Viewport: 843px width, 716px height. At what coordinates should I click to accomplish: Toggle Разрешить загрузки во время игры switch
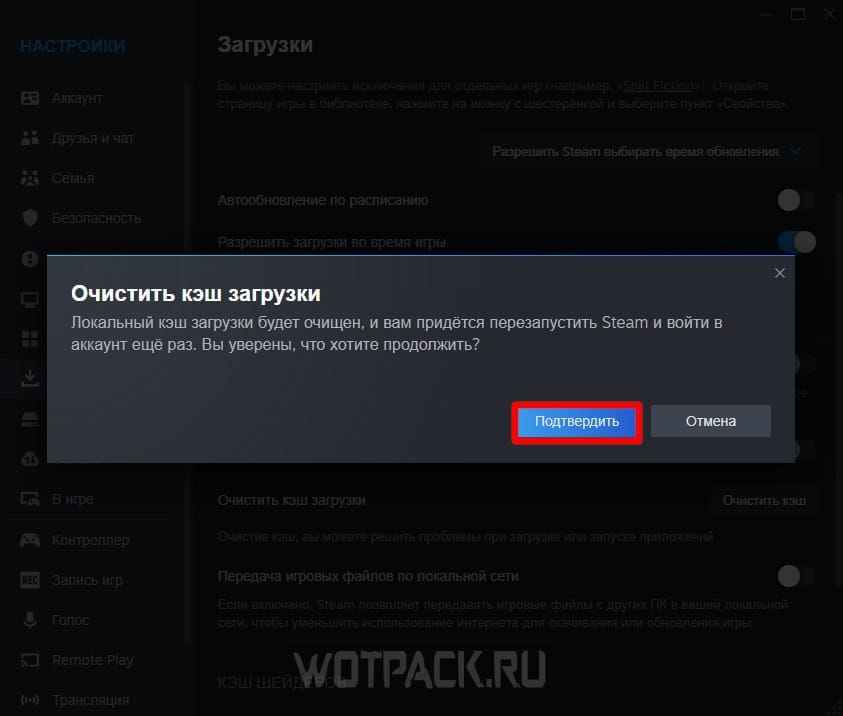click(796, 242)
